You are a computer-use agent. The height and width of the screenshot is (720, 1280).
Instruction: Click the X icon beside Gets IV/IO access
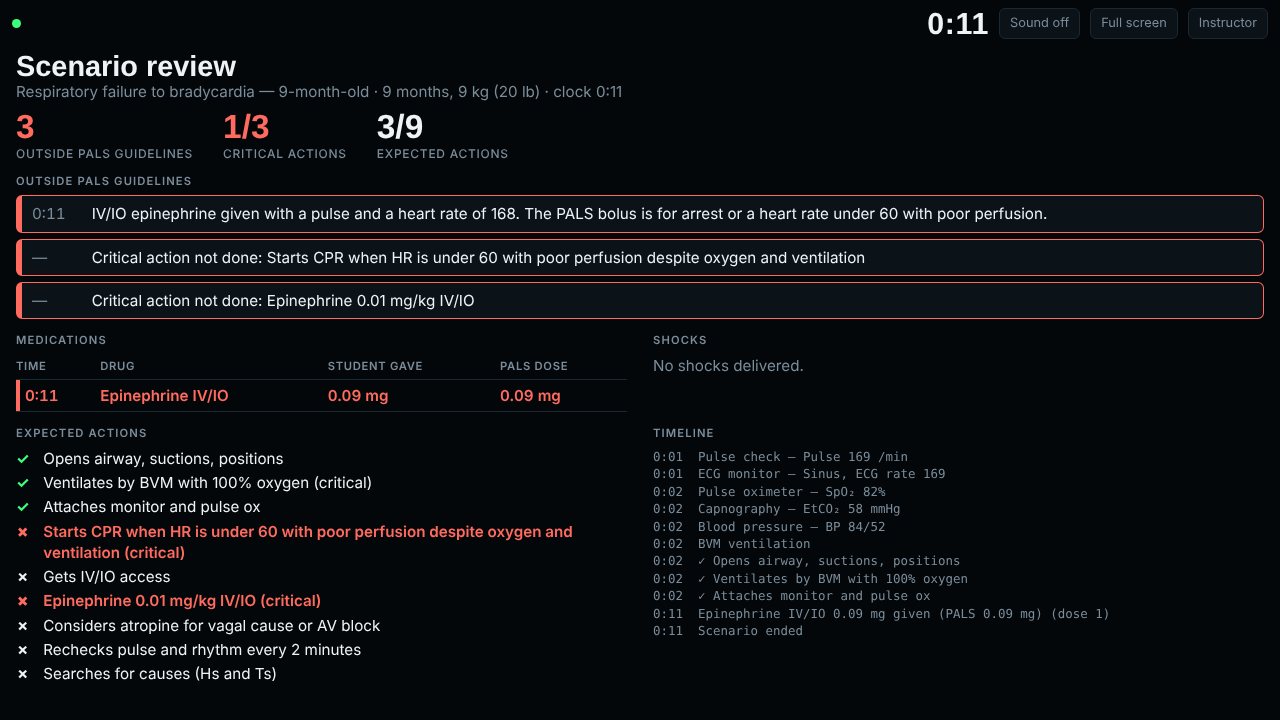pos(23,577)
